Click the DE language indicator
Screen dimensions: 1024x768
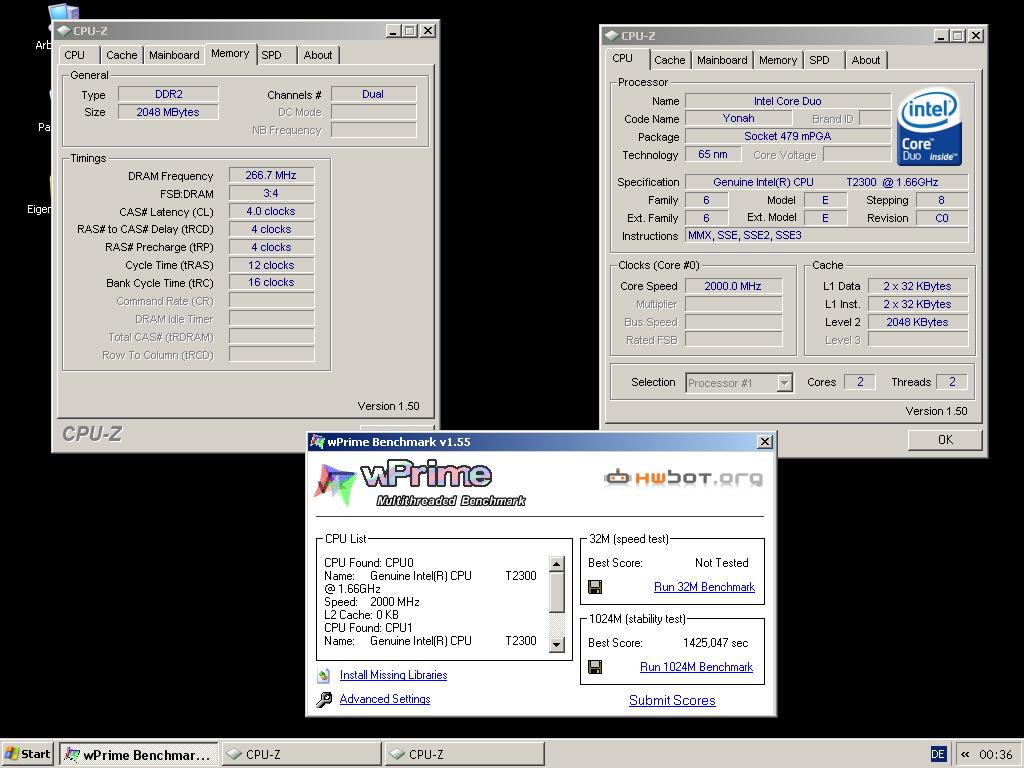(938, 754)
